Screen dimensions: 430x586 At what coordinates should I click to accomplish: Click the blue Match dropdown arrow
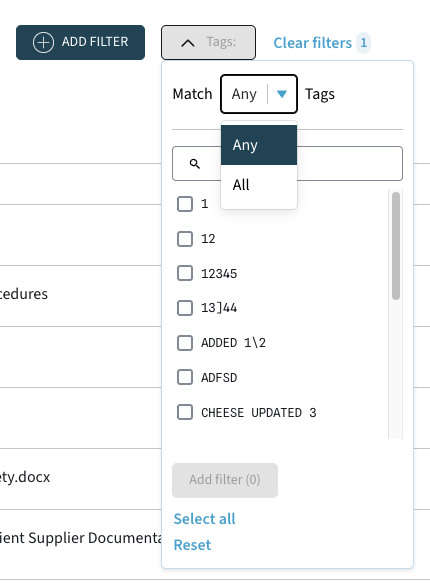click(x=282, y=94)
